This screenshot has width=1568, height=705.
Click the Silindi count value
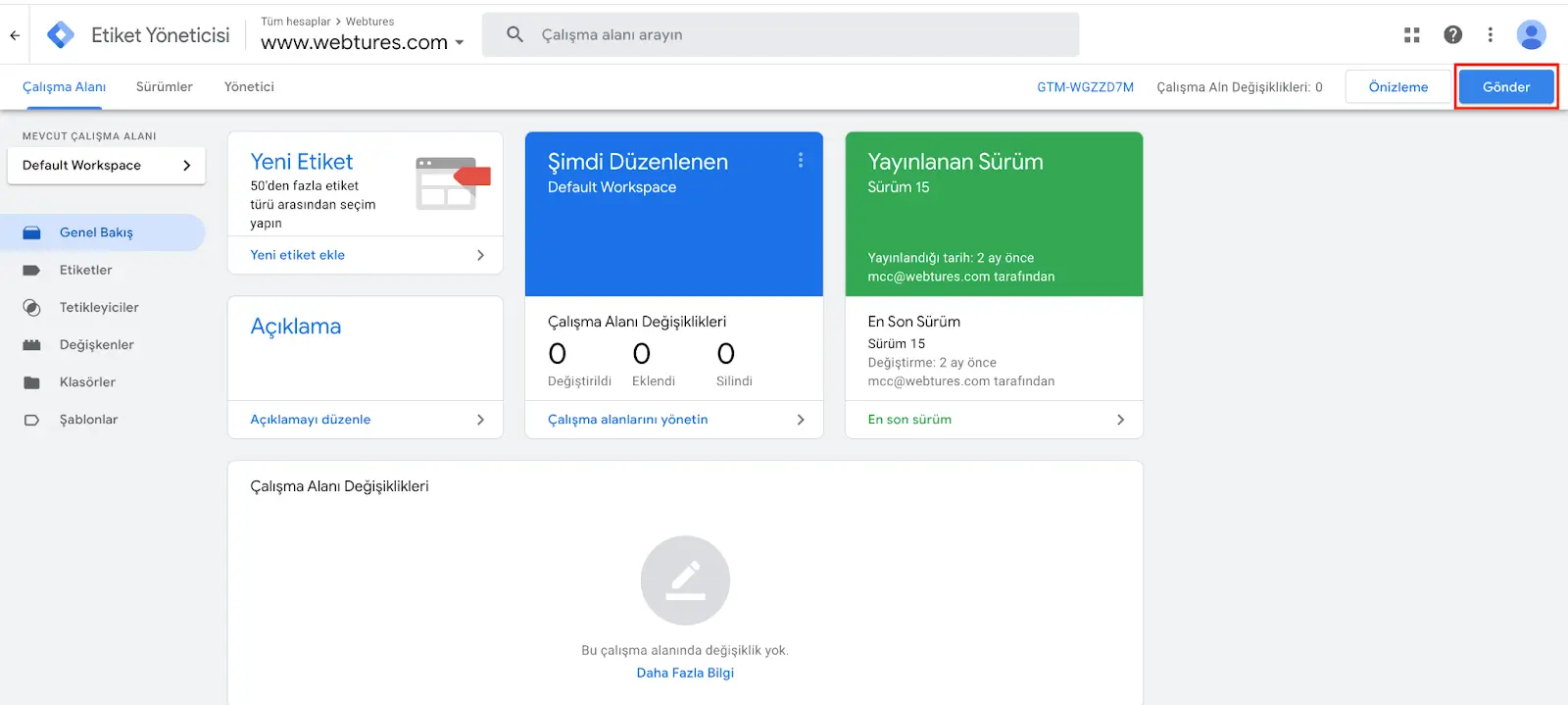(x=725, y=353)
